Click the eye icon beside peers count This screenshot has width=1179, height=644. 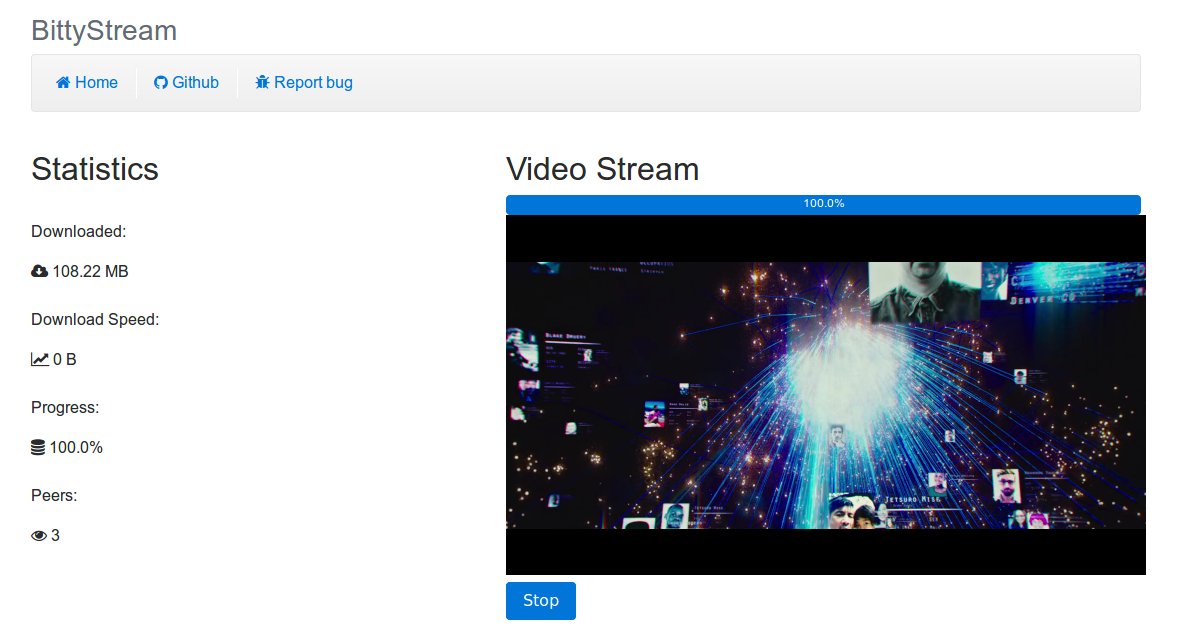coord(39,536)
